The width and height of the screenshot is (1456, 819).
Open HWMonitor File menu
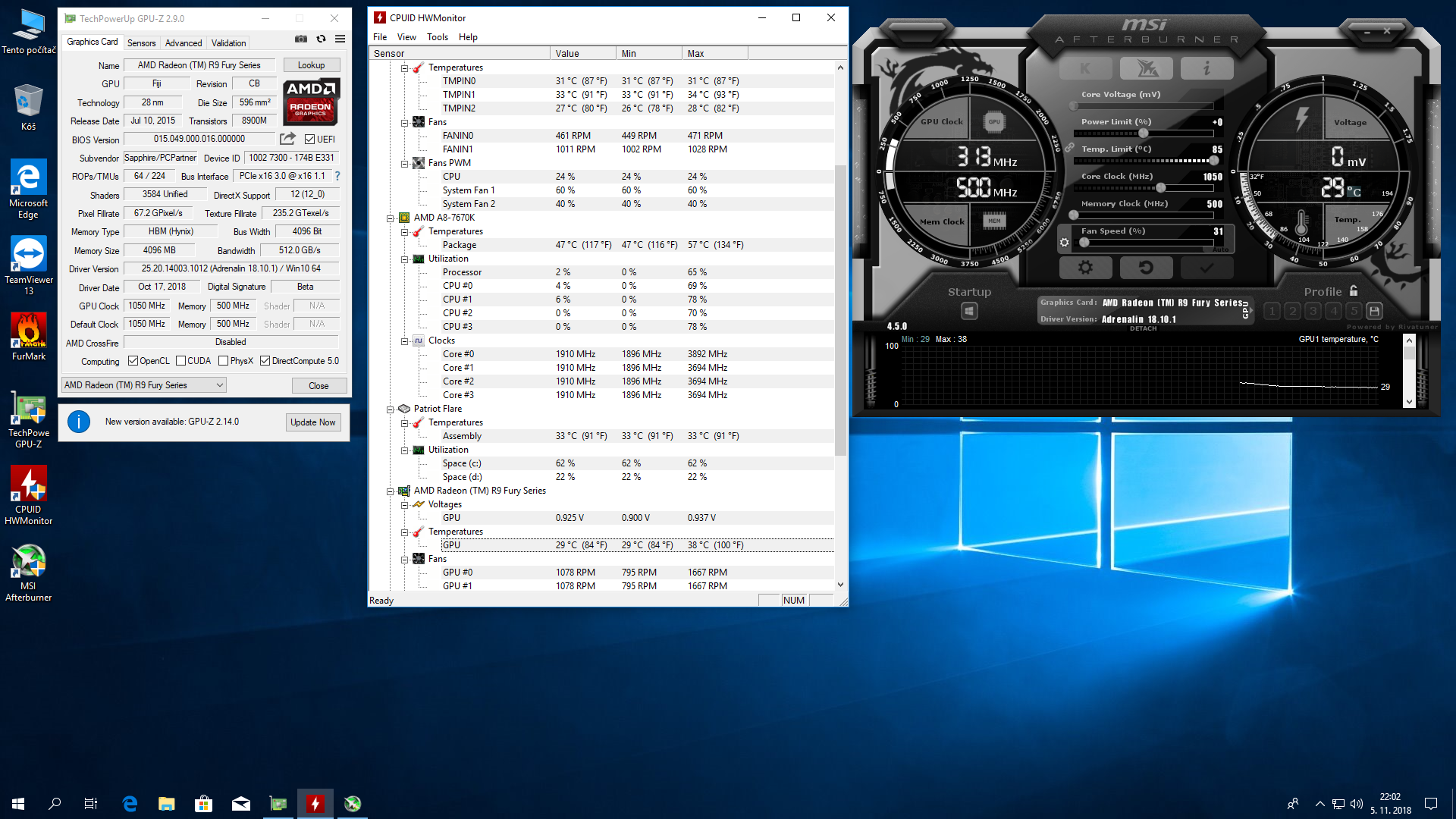(x=380, y=37)
